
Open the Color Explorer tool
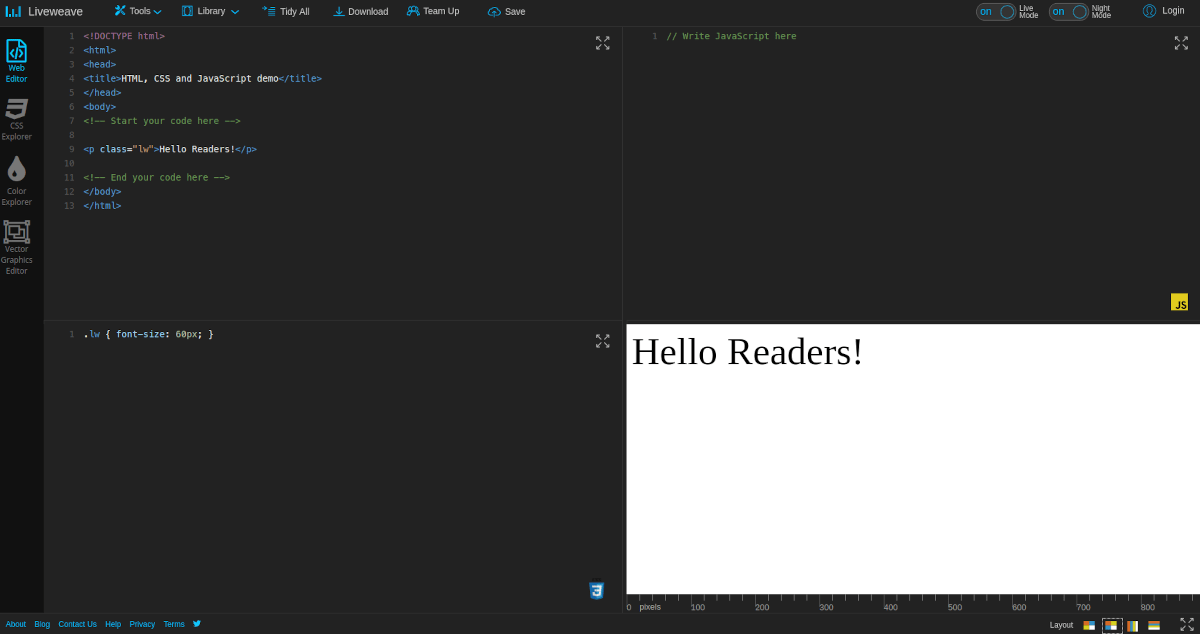[17, 181]
